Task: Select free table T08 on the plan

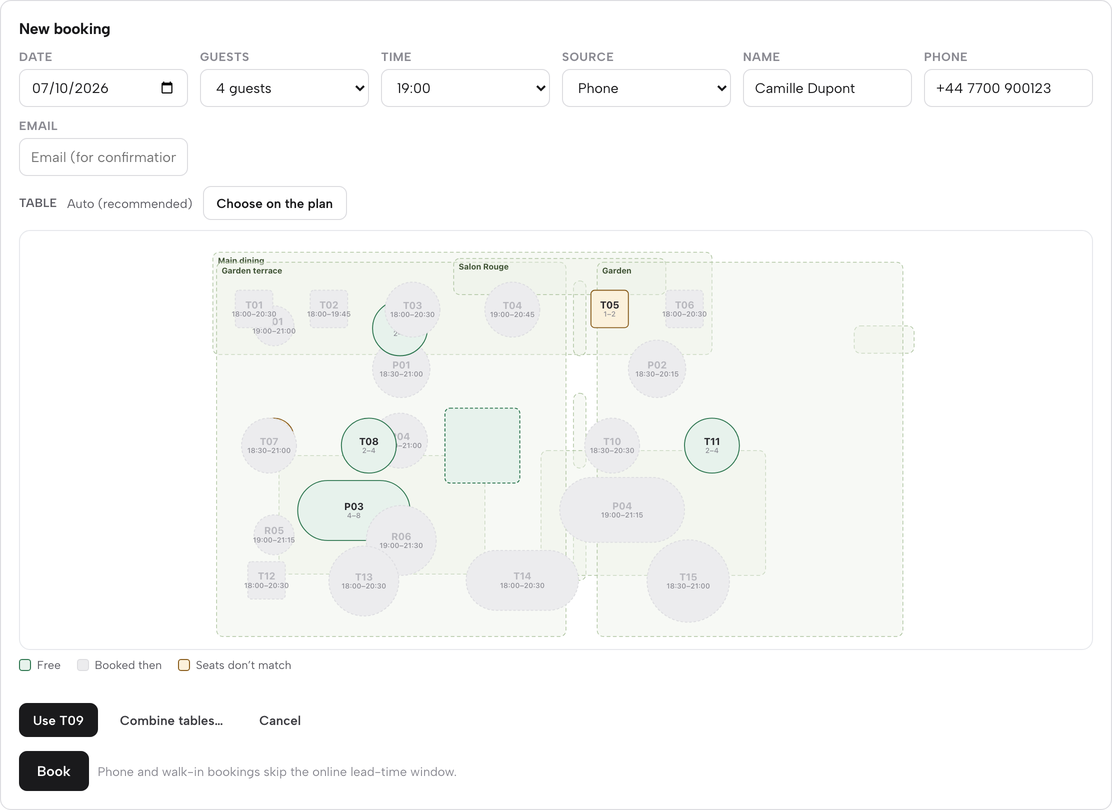Action: (369, 445)
